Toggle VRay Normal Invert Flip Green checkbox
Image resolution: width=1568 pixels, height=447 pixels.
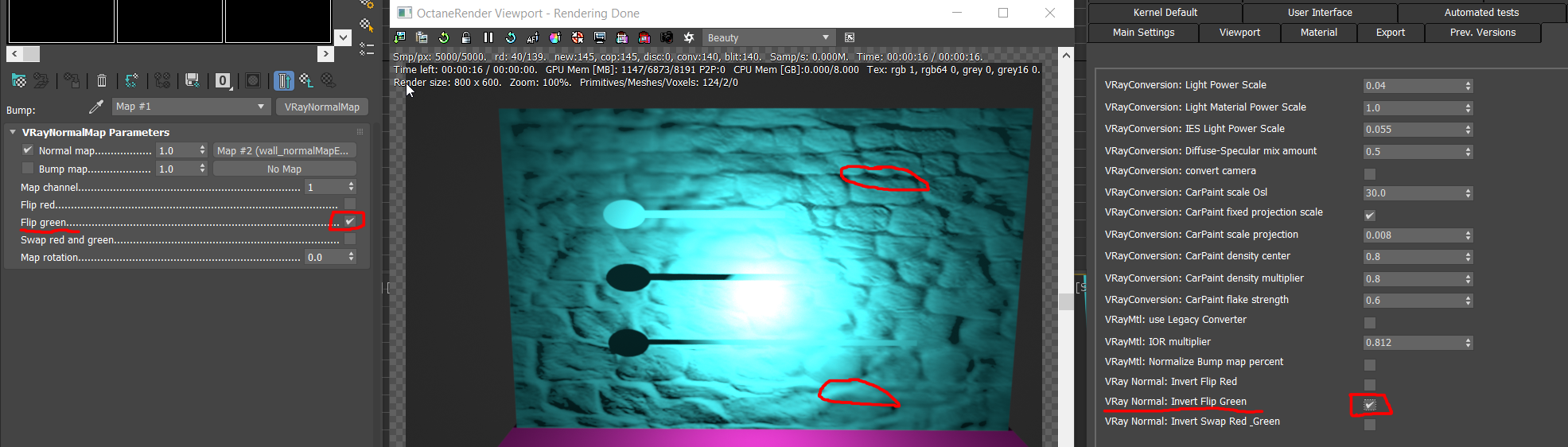point(1370,404)
